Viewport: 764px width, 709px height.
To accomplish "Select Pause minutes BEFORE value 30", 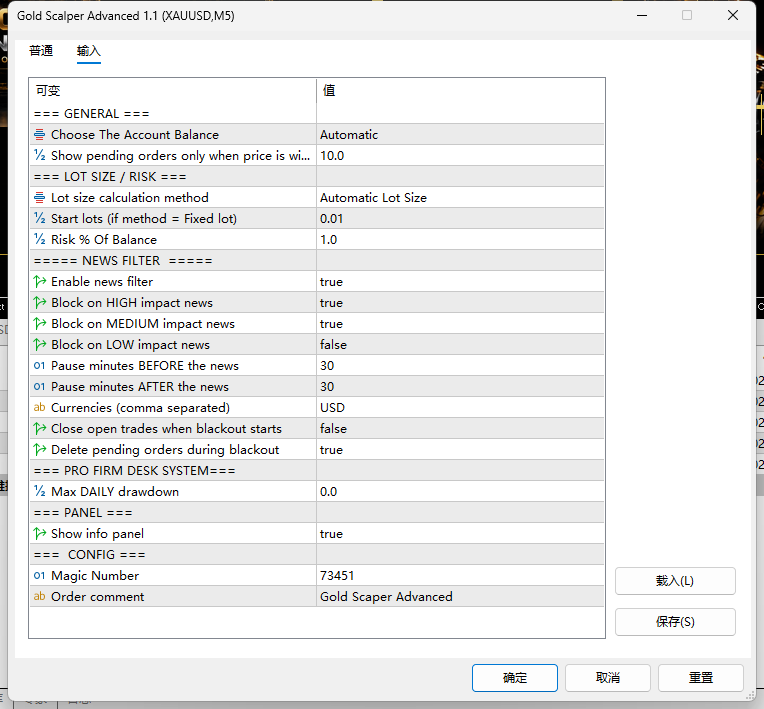I will click(460, 365).
